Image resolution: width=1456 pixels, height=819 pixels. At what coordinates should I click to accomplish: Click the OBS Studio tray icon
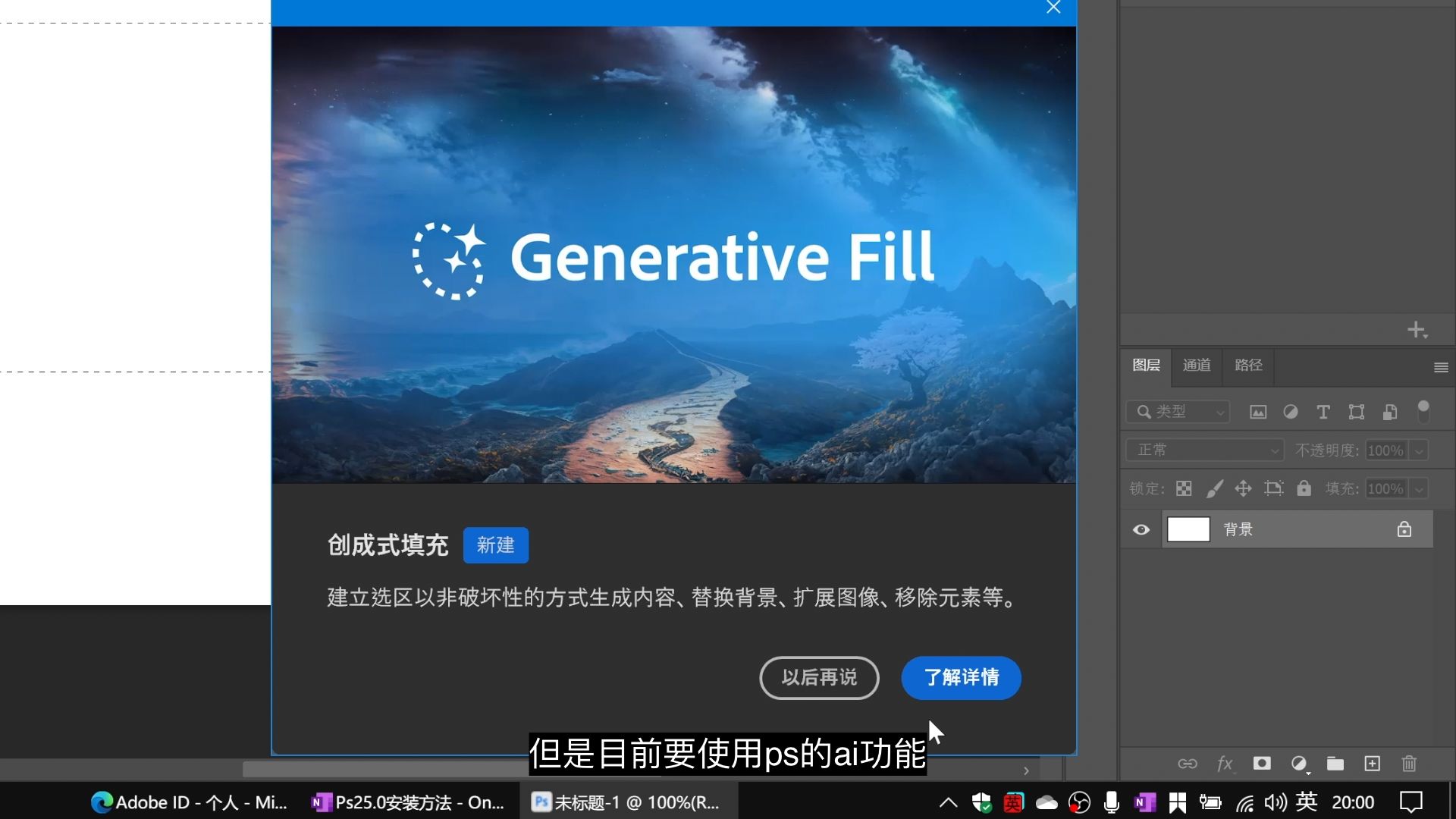pyautogui.click(x=1079, y=802)
